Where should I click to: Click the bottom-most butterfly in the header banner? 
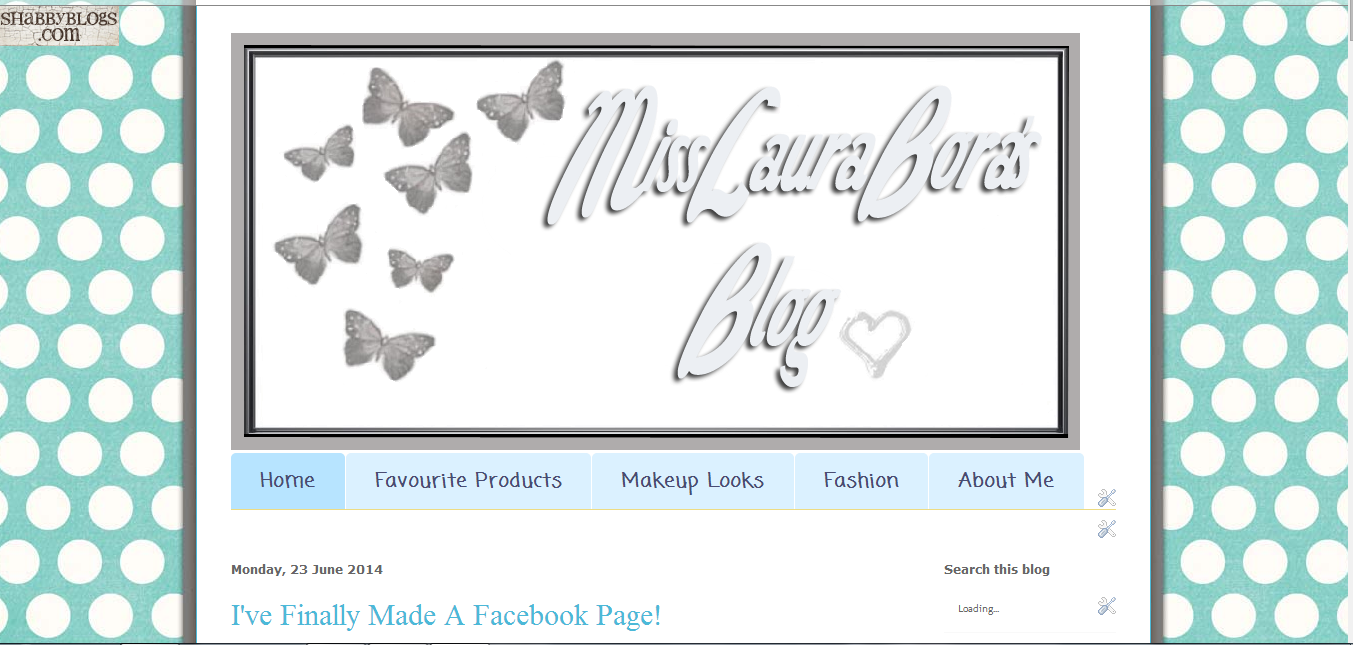389,343
